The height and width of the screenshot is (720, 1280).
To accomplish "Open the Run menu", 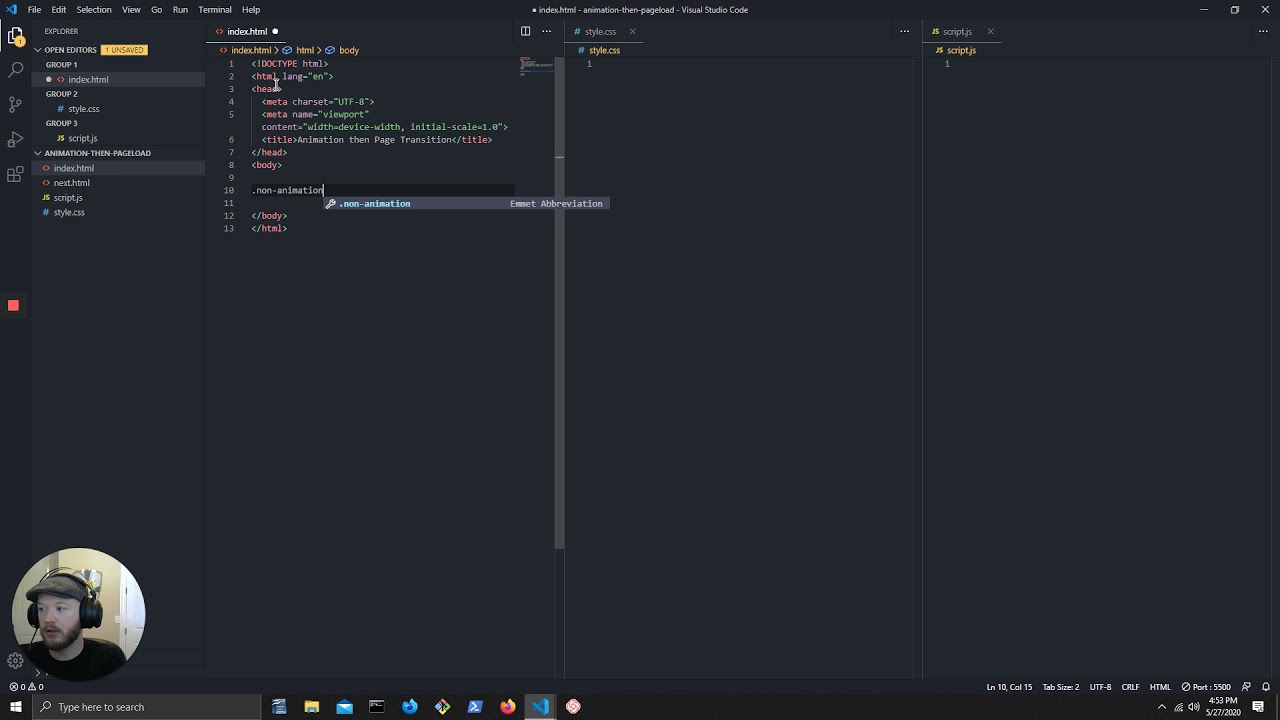I will click(180, 10).
